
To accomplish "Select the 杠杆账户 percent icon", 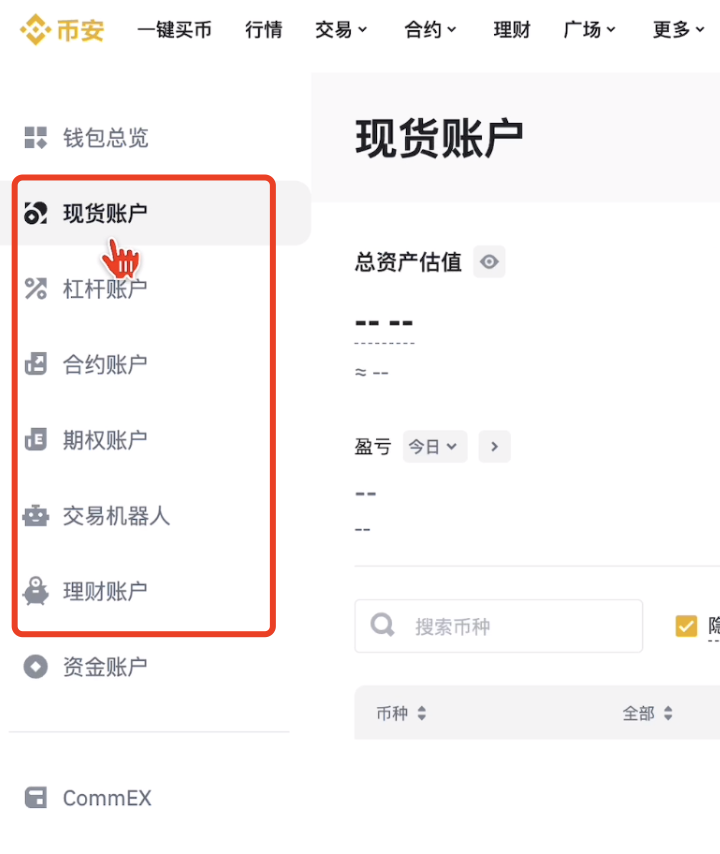I will pyautogui.click(x=36, y=289).
